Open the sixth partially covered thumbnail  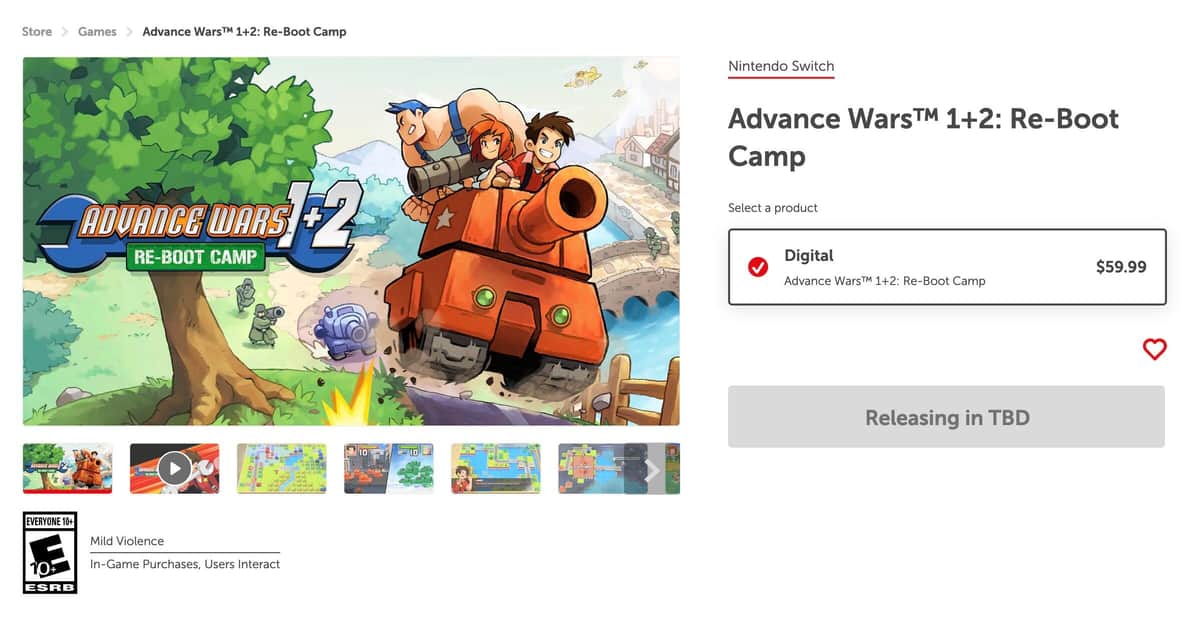[x=592, y=468]
